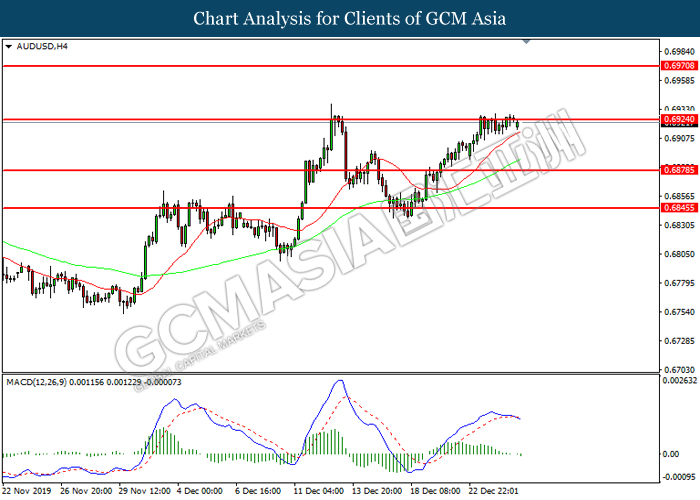Click the 22 Dec 22:01 time label
700x500 pixels.
click(x=493, y=491)
